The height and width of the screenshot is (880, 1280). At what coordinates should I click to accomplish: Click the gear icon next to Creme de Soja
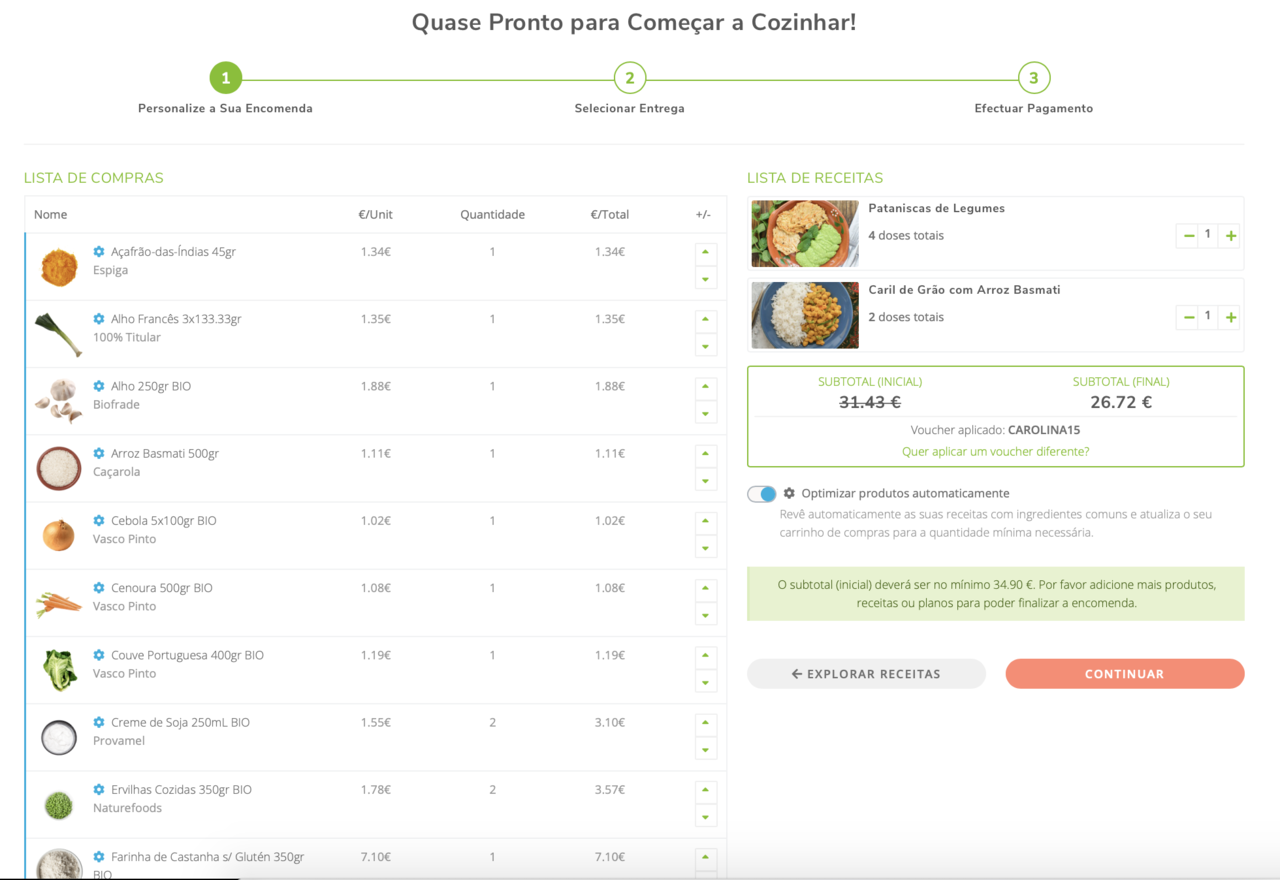[99, 722]
